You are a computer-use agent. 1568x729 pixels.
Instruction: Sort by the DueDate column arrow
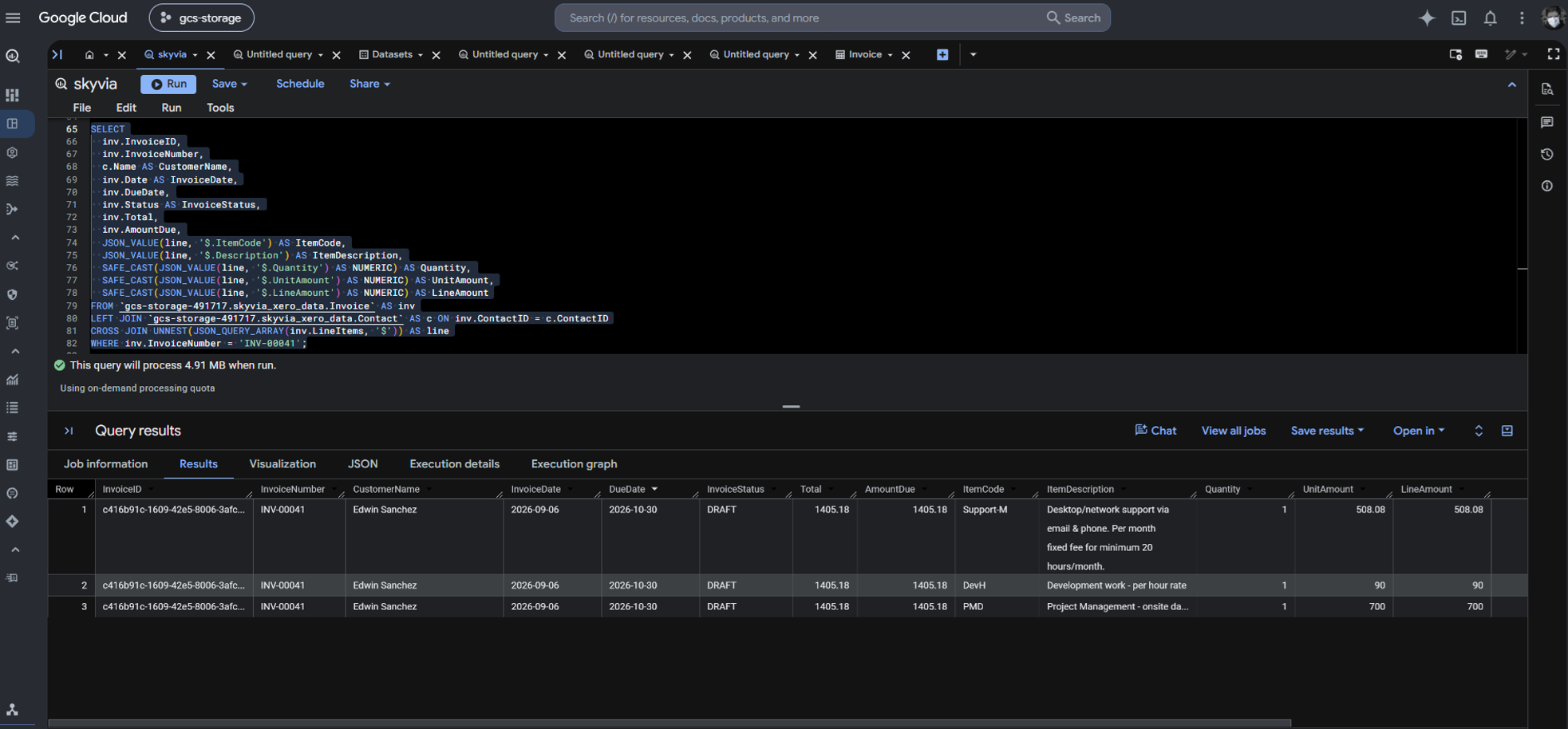[x=654, y=489]
